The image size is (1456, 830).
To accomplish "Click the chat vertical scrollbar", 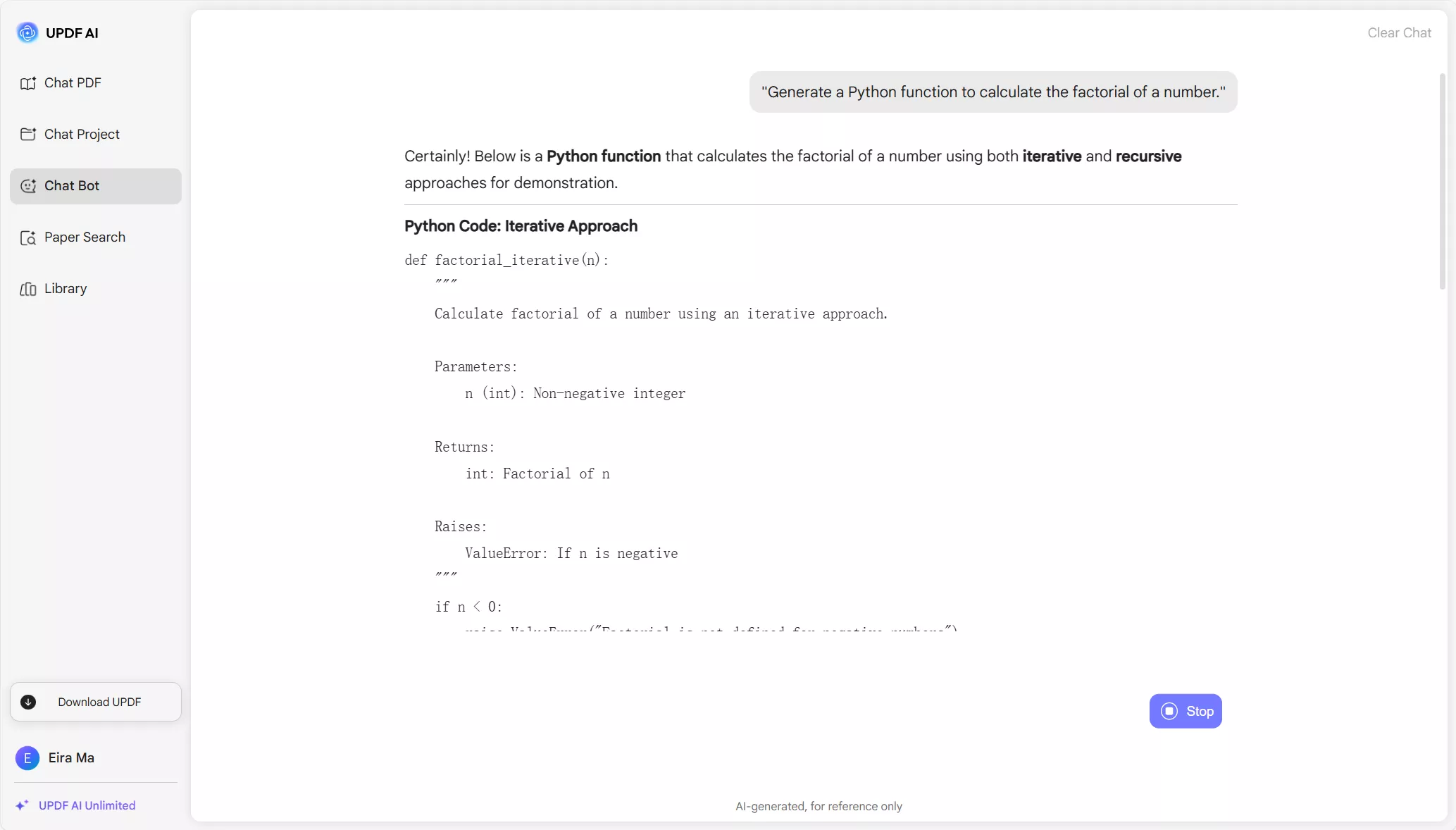I will 1442,182.
